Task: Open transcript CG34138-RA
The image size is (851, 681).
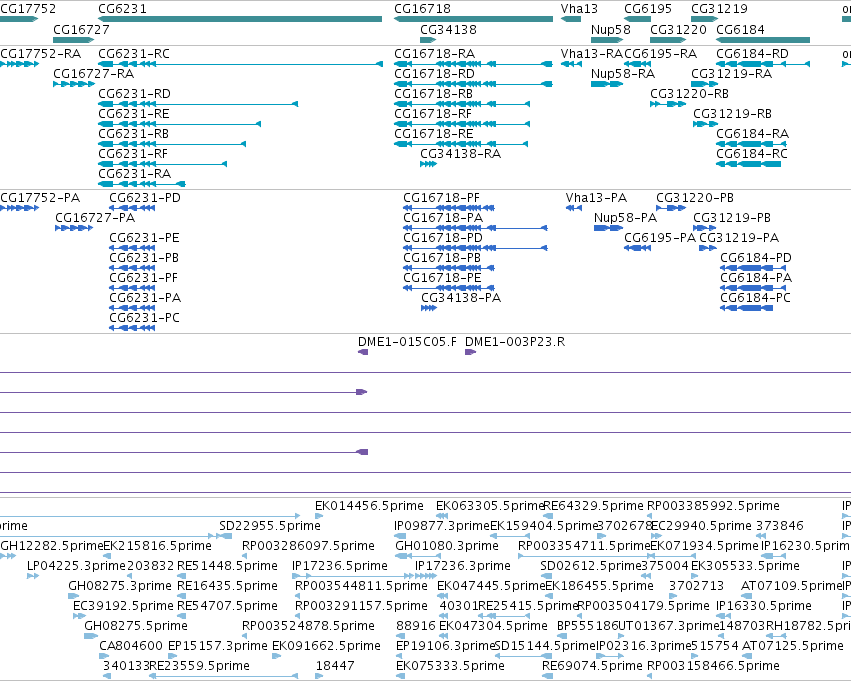Action: [461, 154]
